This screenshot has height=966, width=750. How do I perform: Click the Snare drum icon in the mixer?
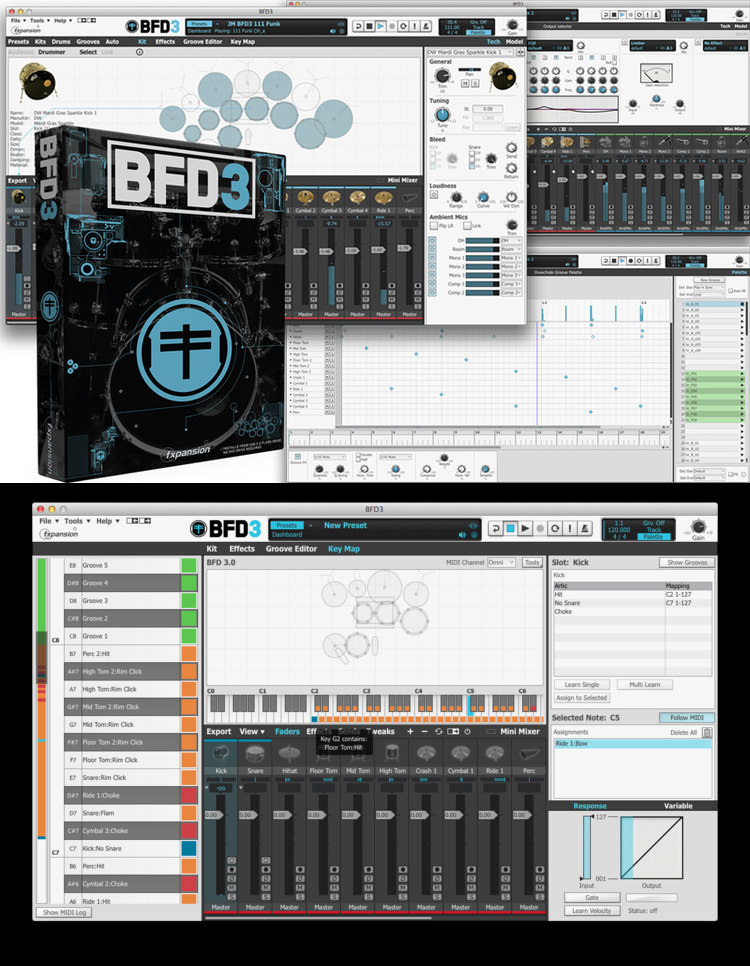[255, 754]
